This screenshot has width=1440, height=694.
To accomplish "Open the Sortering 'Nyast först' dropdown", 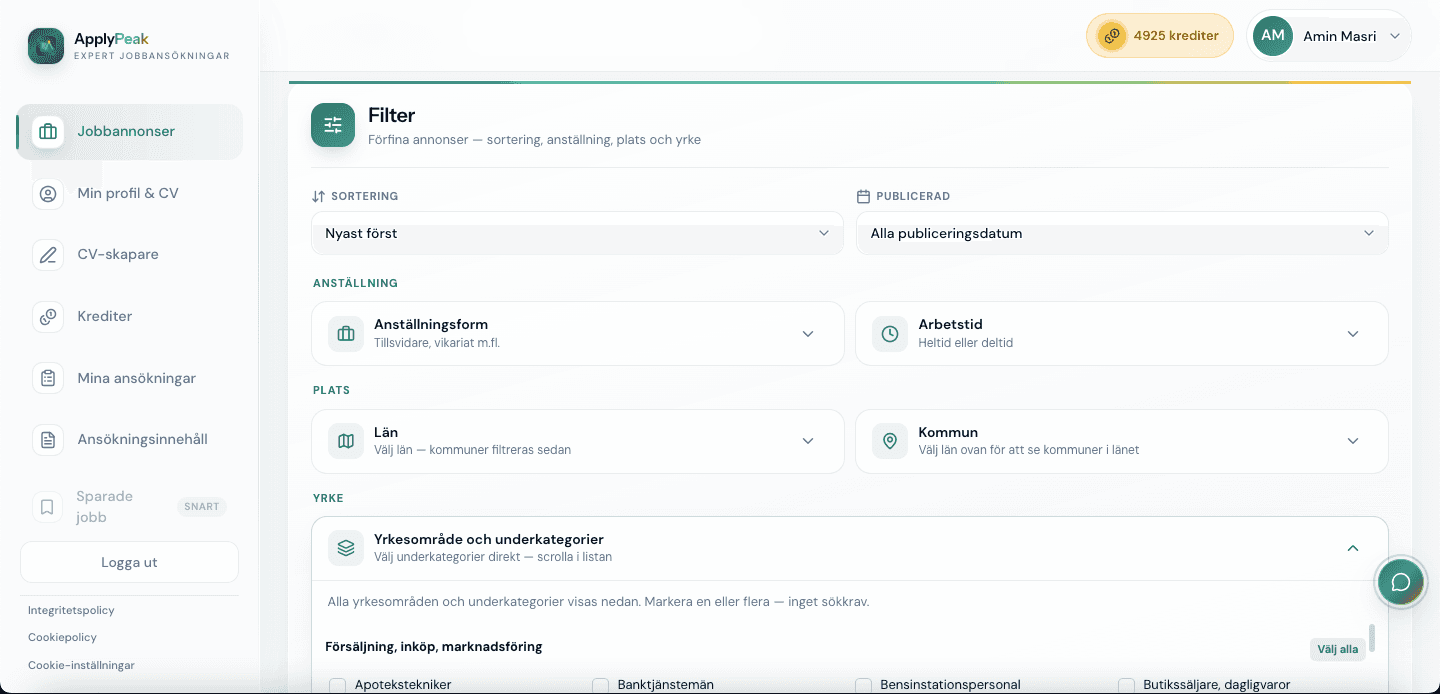I will [x=578, y=233].
